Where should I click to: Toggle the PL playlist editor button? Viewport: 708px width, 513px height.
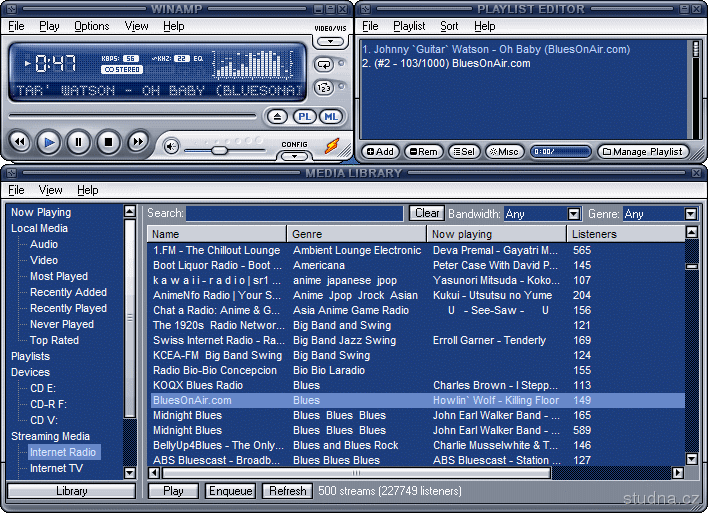point(304,117)
